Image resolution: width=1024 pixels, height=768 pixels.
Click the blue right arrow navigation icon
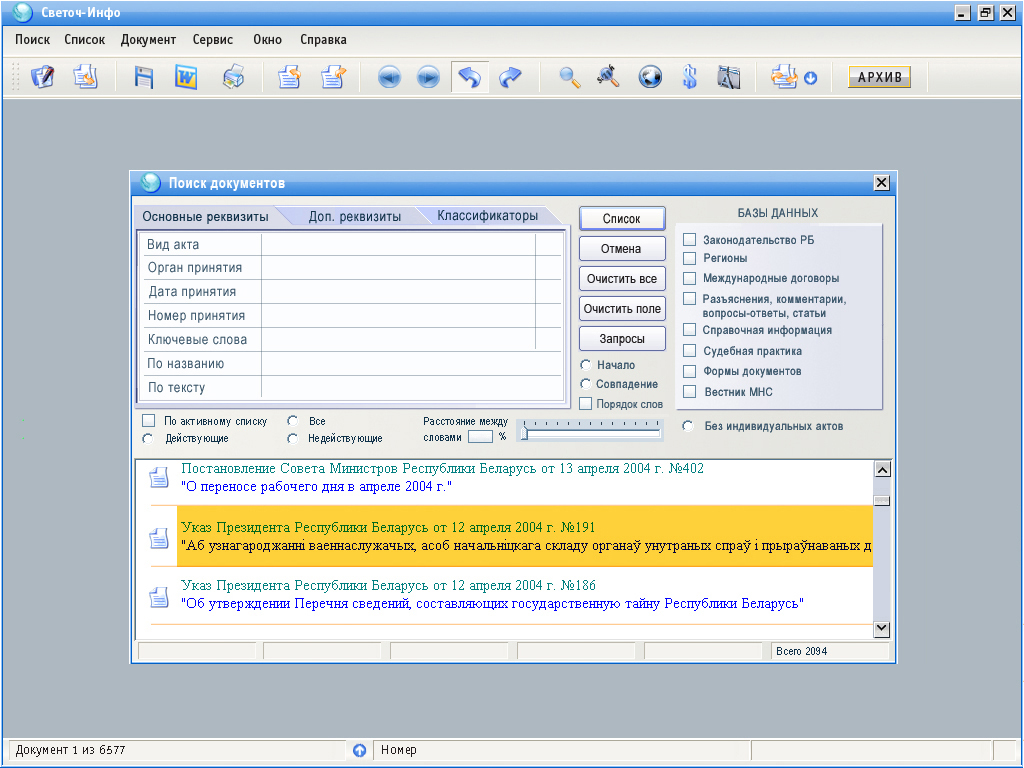[x=428, y=78]
